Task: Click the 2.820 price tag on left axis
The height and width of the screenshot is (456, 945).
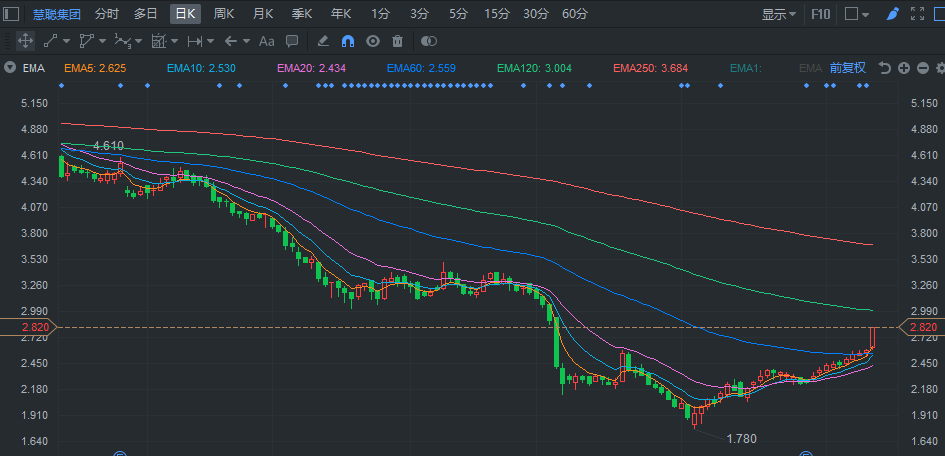Action: click(x=28, y=327)
